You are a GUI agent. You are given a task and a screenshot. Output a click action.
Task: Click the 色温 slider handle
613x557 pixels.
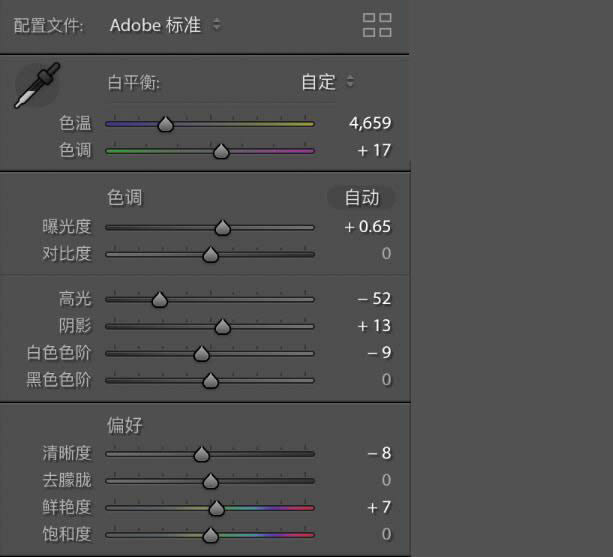pyautogui.click(x=166, y=124)
